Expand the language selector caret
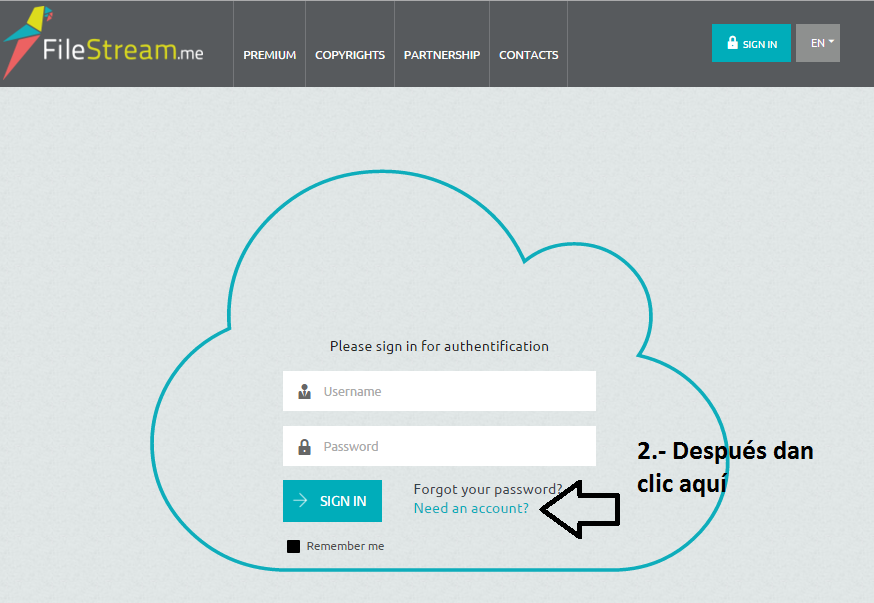 pos(829,42)
